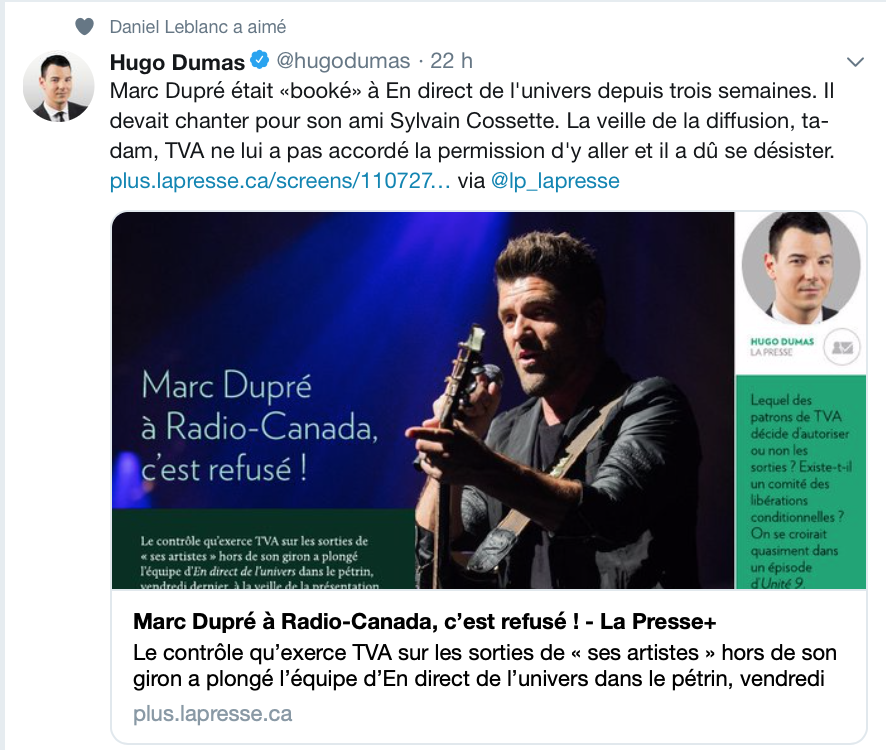Click Daniel Leblanc a aimé text
This screenshot has width=886, height=750.
pyautogui.click(x=198, y=27)
